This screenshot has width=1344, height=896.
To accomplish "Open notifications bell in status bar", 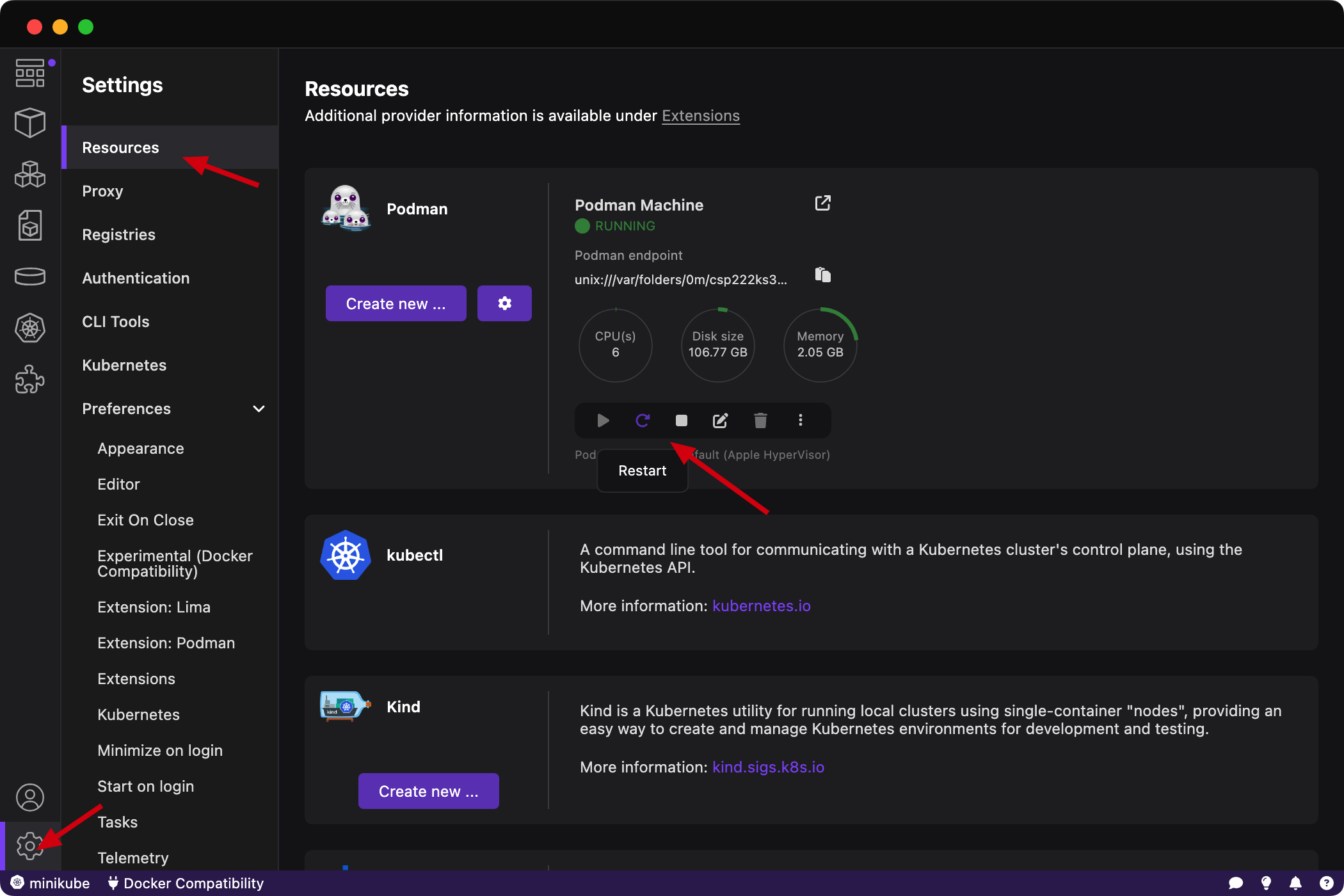I will (x=1295, y=884).
